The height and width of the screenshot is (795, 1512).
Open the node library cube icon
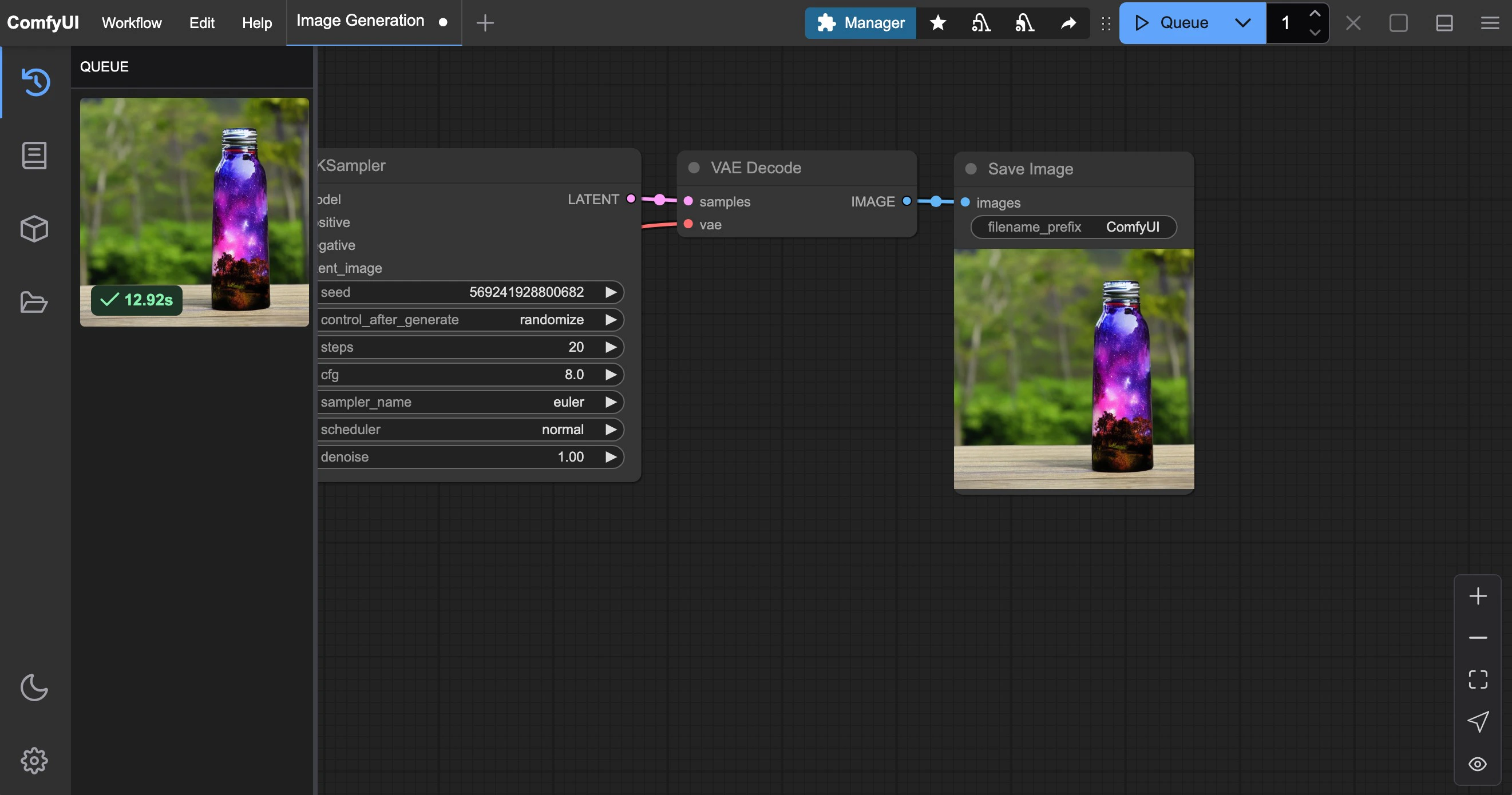pyautogui.click(x=34, y=229)
